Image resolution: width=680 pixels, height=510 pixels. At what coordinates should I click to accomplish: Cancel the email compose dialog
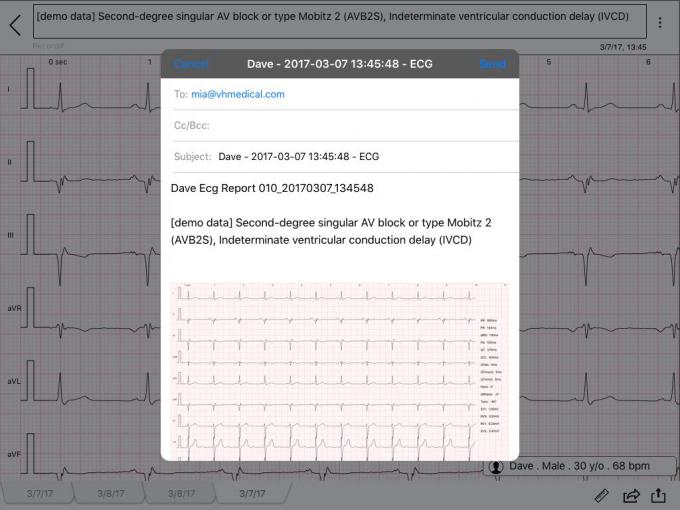(x=191, y=64)
